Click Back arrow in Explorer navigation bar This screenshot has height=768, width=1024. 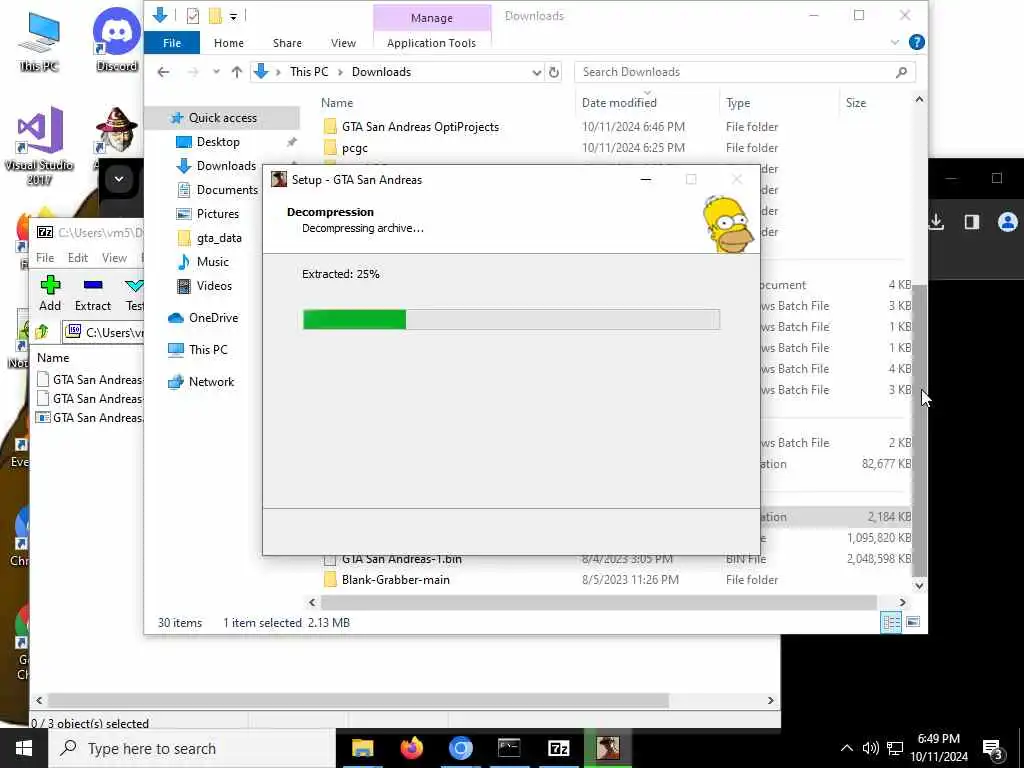(x=163, y=72)
